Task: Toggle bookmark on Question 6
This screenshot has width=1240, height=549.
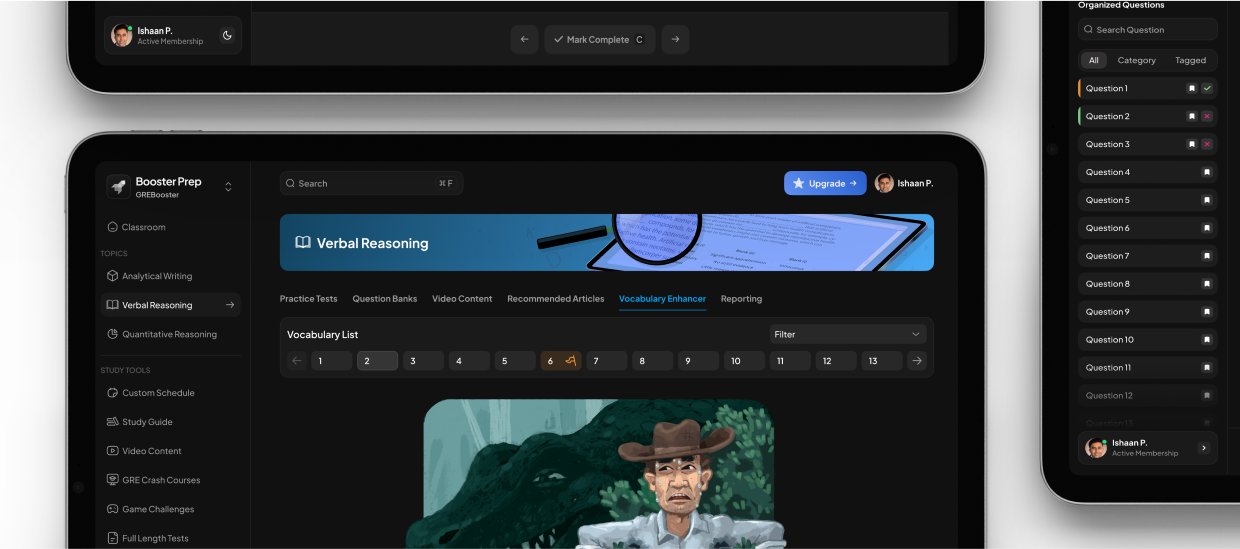Action: [x=1207, y=228]
